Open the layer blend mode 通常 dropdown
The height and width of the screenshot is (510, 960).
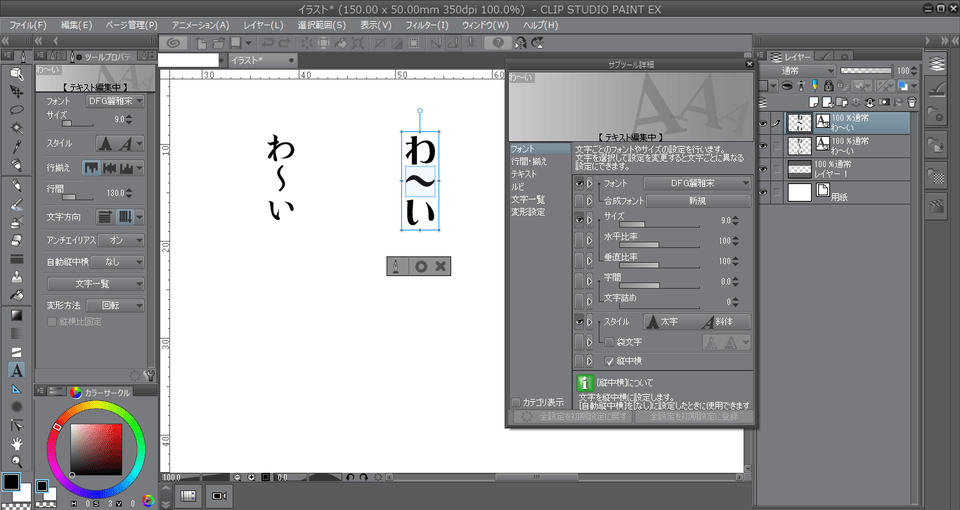click(x=799, y=72)
